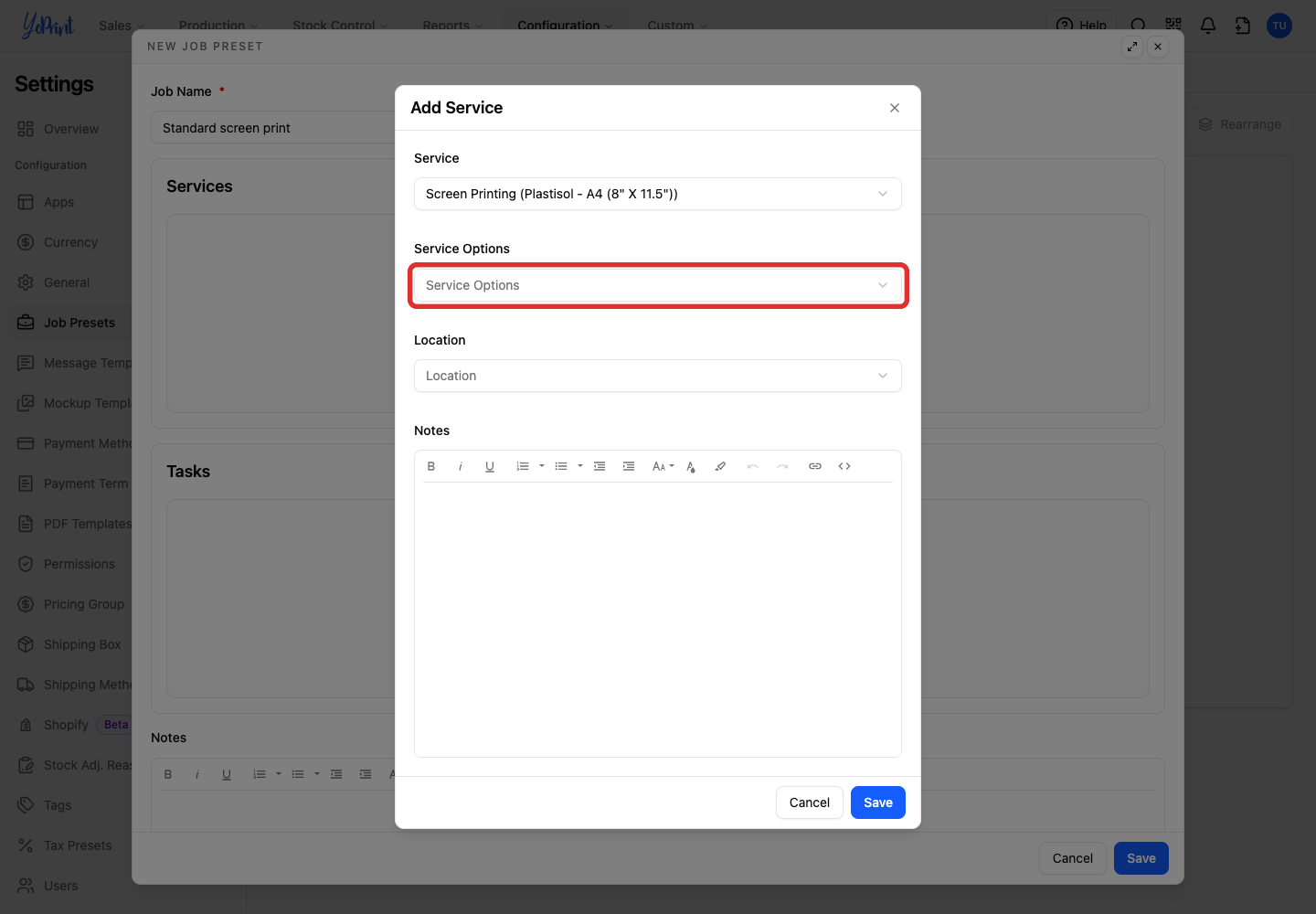Insert a link in Add Service notes
Image resolution: width=1316 pixels, height=914 pixels.
815,466
